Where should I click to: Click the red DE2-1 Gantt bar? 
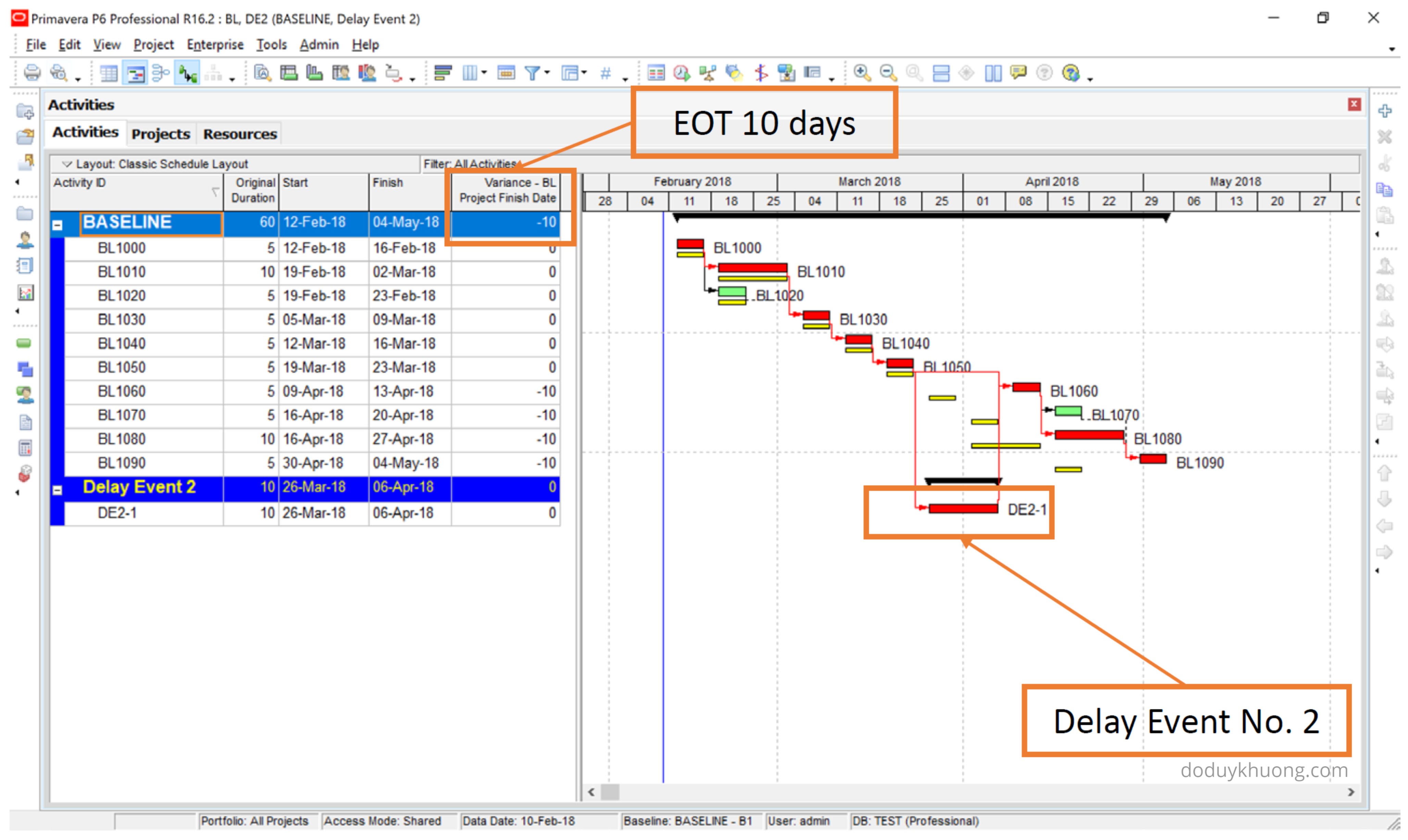tap(963, 509)
